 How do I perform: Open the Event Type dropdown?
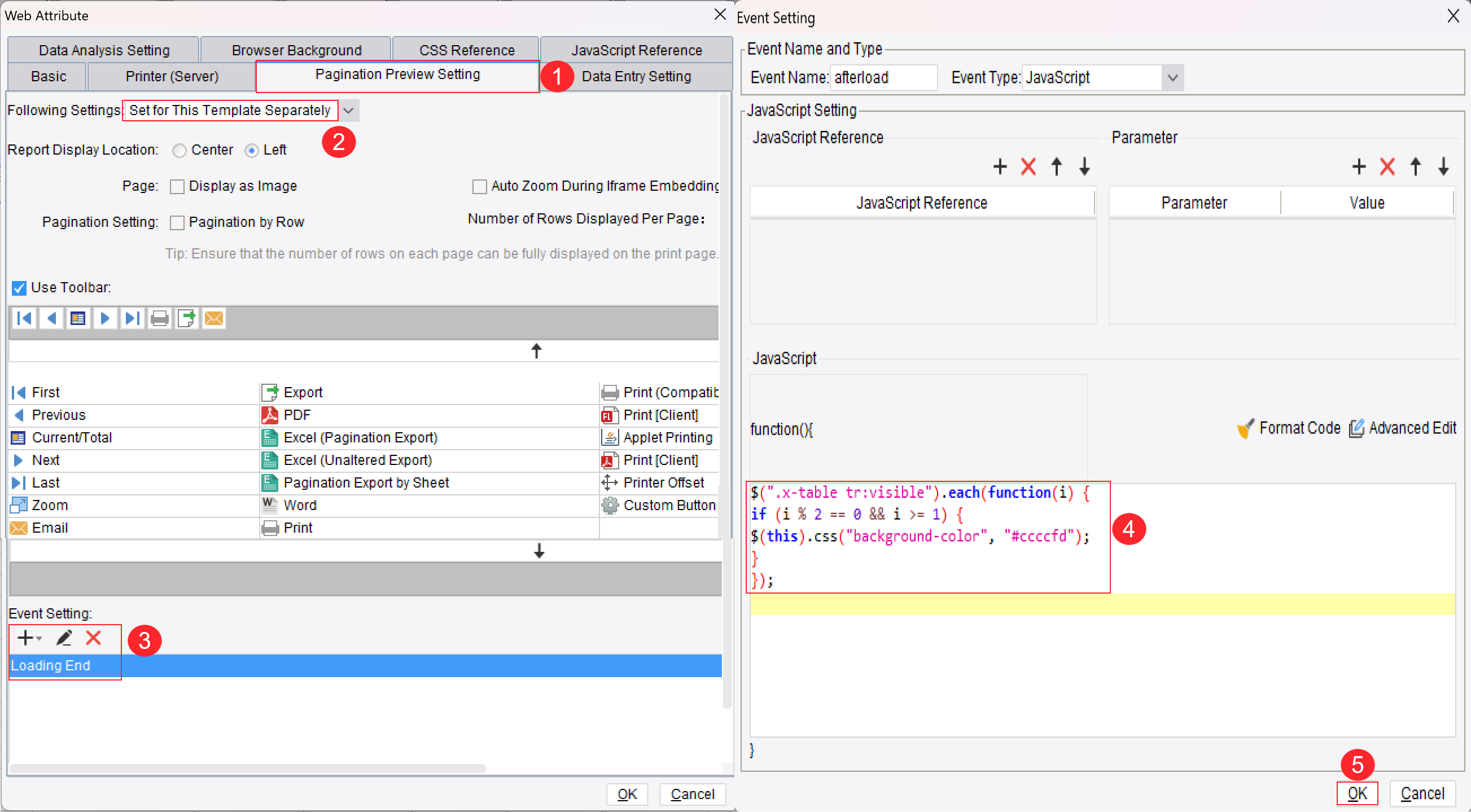click(x=1173, y=78)
